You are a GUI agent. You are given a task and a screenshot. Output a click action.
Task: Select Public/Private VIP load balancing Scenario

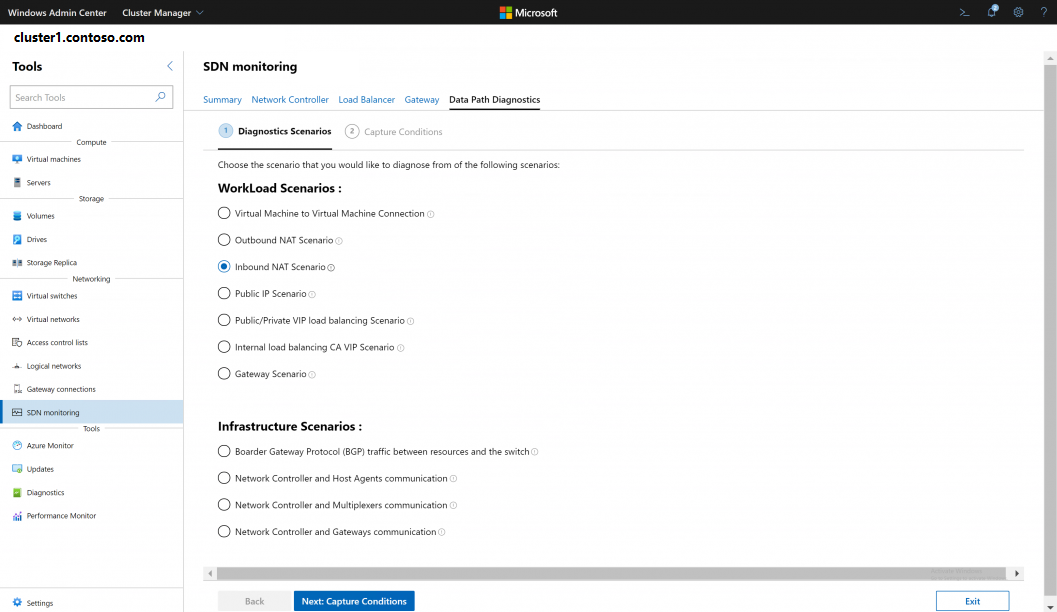click(x=224, y=320)
